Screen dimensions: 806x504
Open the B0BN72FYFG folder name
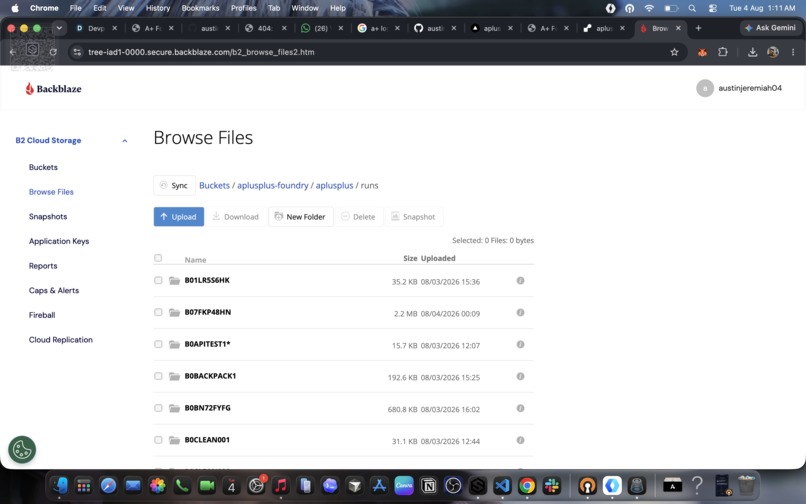[208, 408]
